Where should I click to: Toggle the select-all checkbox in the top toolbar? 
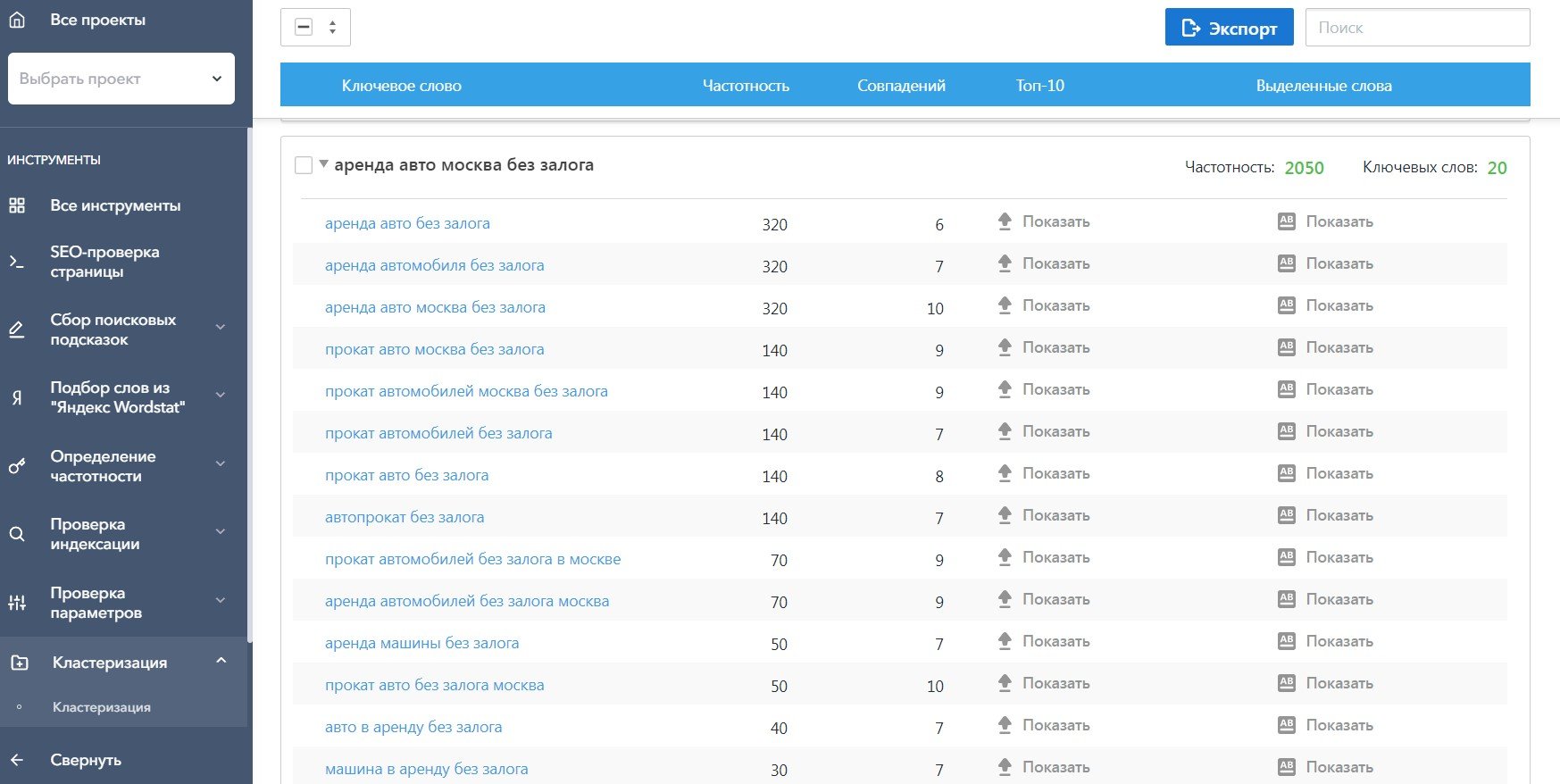point(304,27)
